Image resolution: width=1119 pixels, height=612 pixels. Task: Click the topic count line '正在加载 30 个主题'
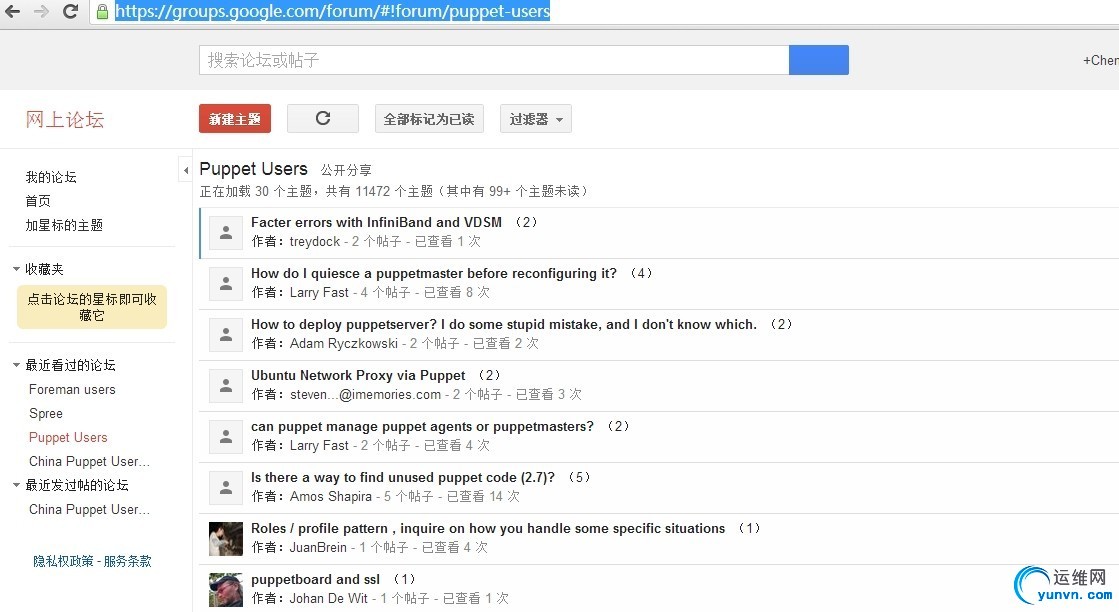coord(395,191)
